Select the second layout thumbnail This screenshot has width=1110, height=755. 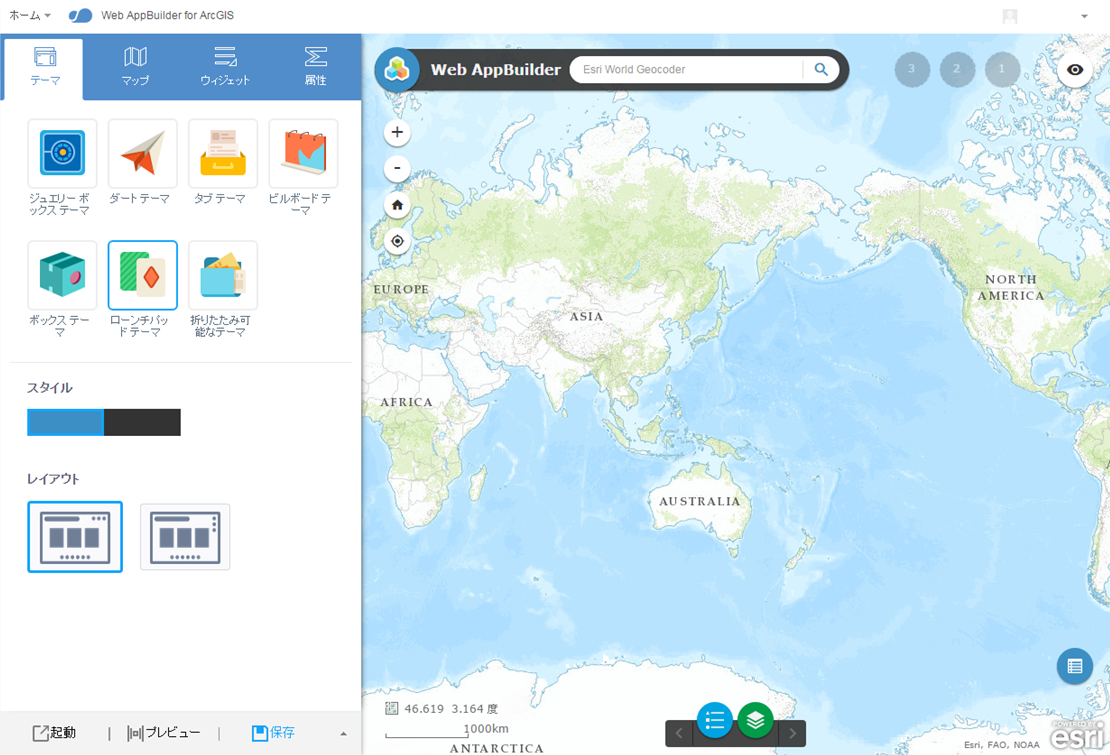(x=185, y=537)
